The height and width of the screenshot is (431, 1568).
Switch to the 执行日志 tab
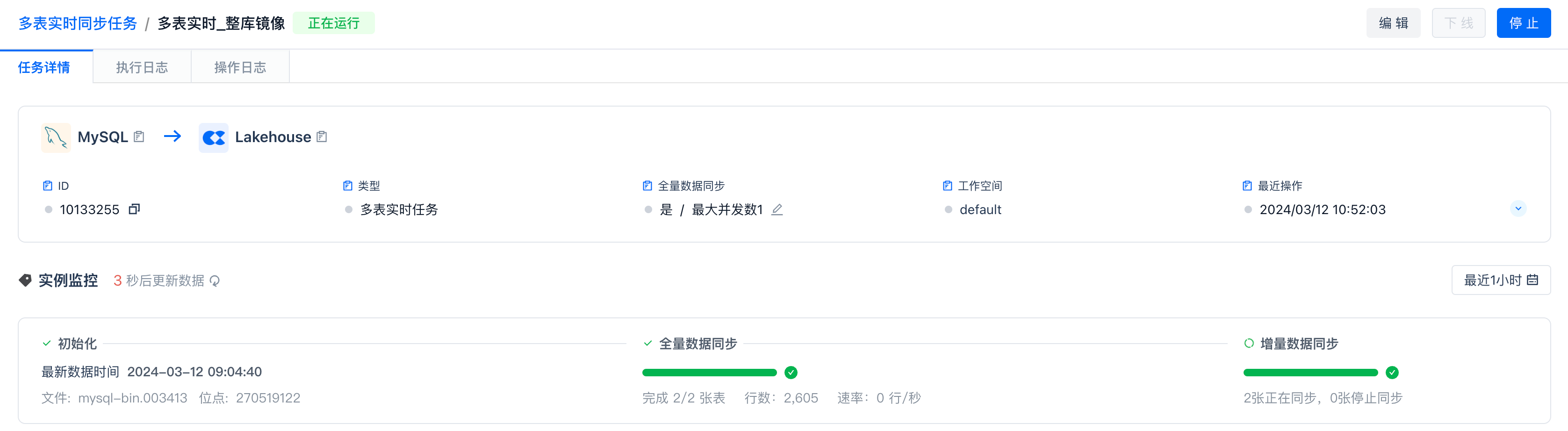[142, 68]
